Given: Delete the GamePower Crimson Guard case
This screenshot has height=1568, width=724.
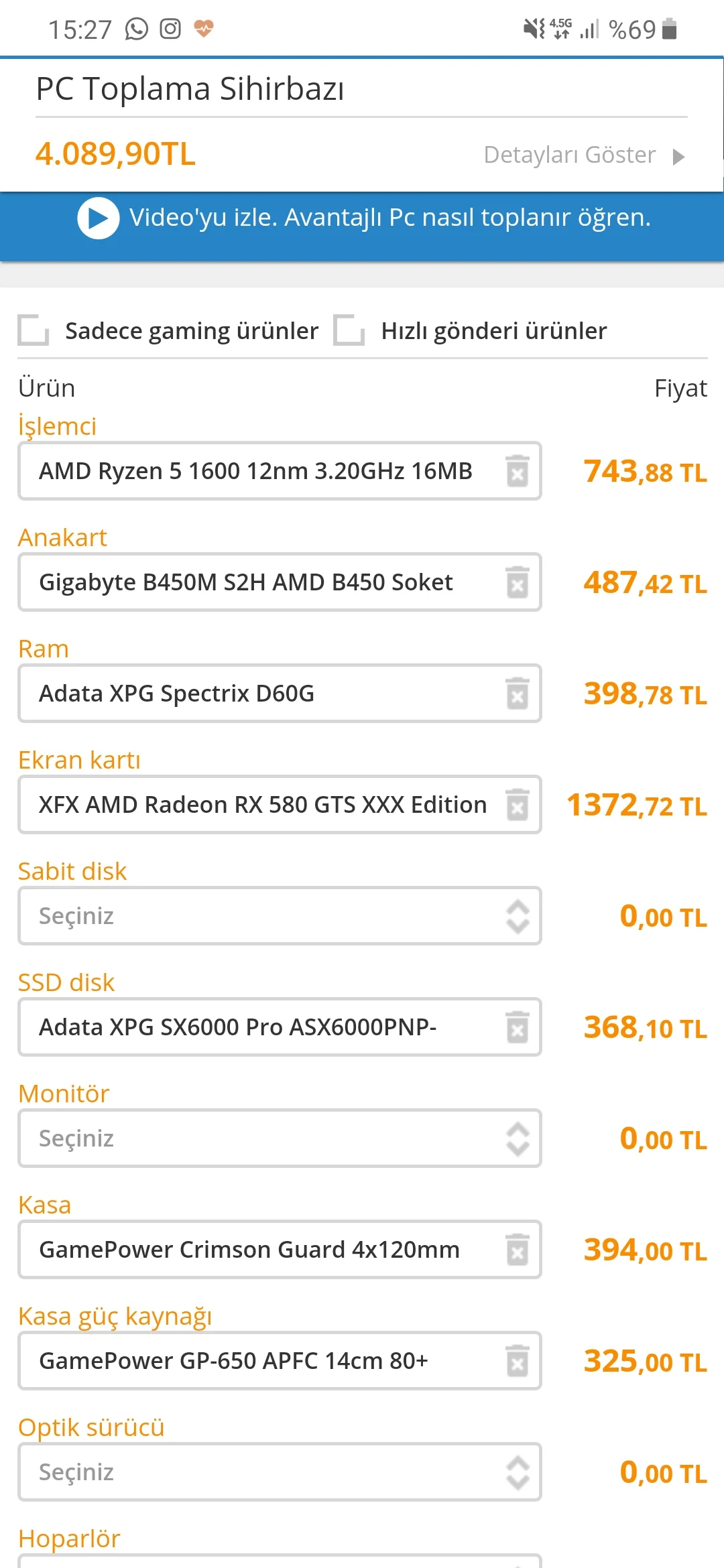Looking at the screenshot, I should [x=517, y=1250].
